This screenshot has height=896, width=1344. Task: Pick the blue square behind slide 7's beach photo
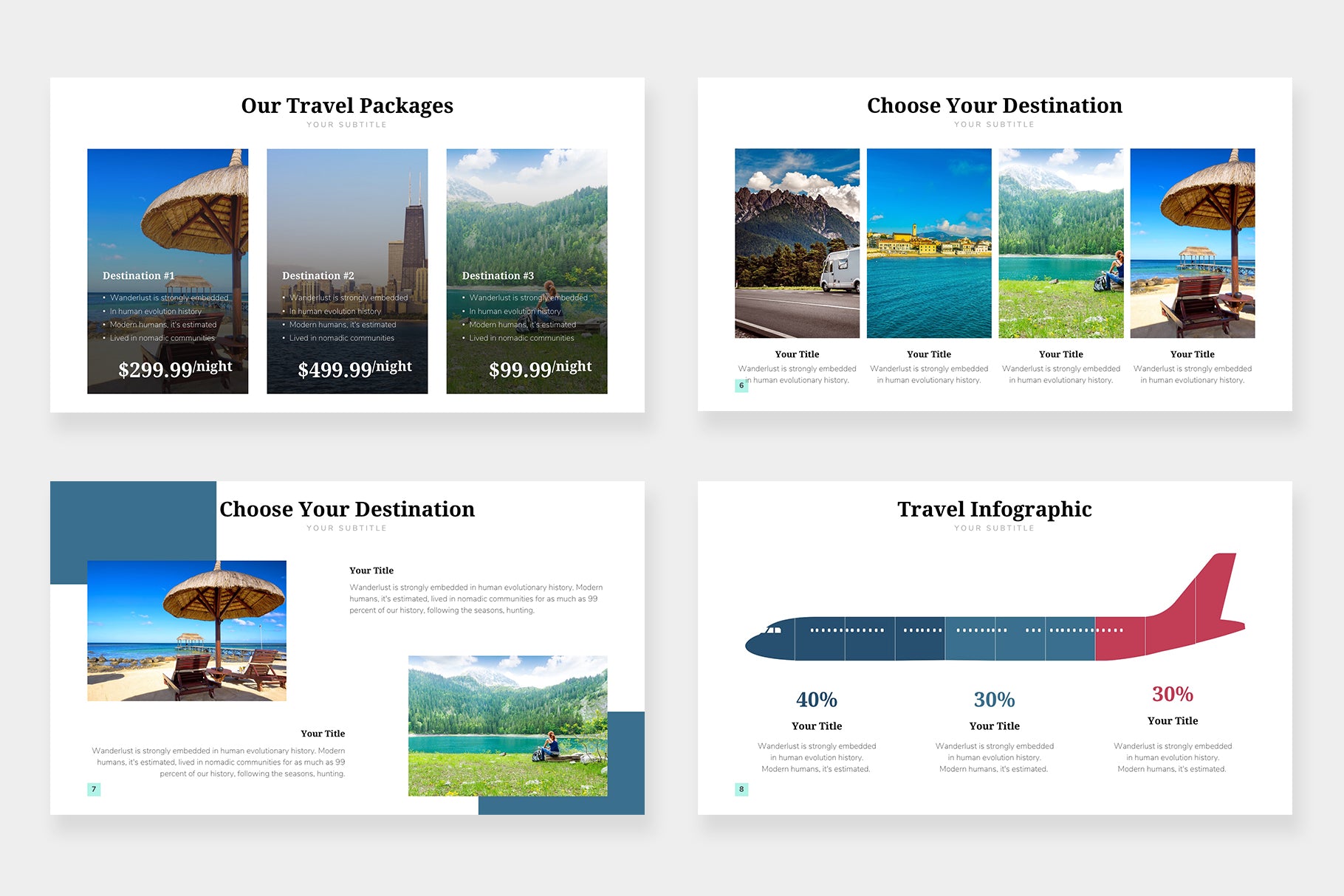(133, 520)
